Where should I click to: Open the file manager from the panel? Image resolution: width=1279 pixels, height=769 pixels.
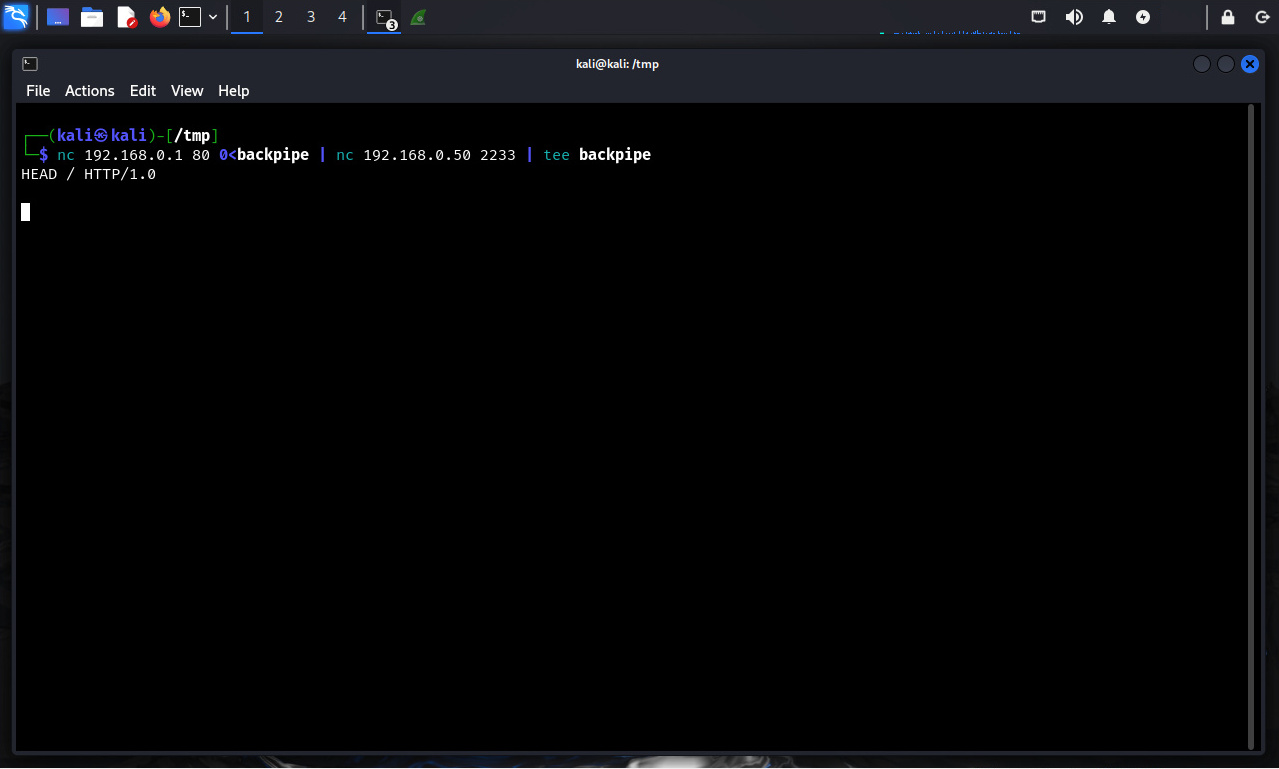[92, 17]
